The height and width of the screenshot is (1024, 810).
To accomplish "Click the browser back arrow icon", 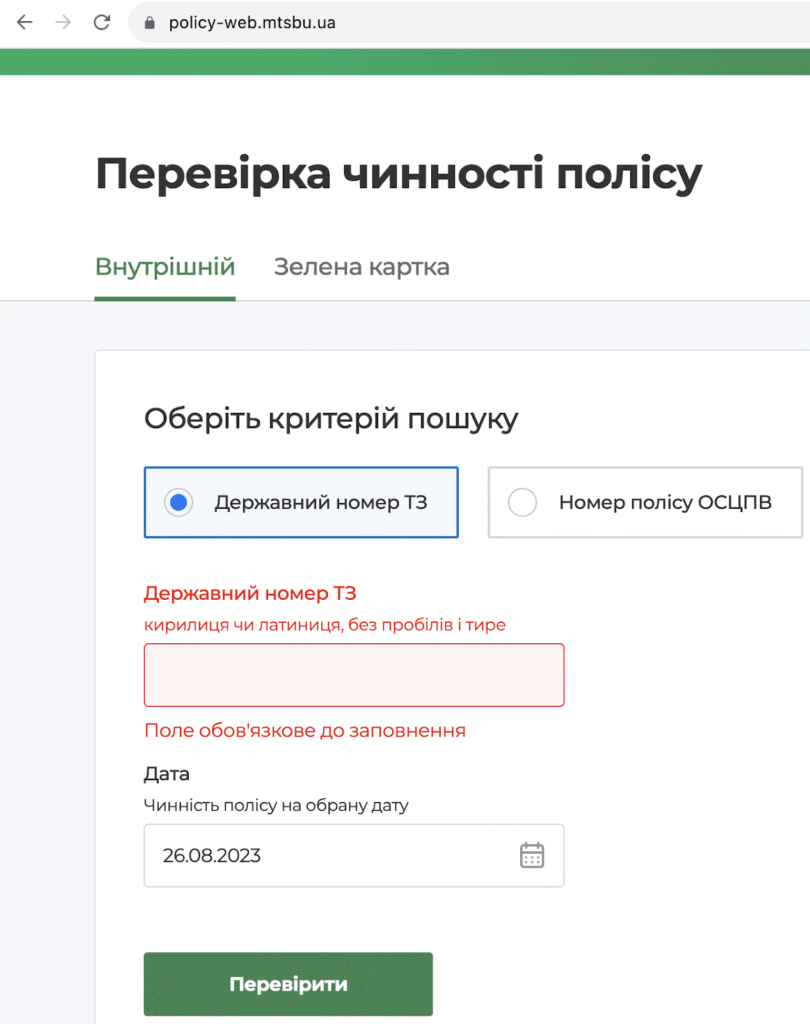I will [x=24, y=21].
